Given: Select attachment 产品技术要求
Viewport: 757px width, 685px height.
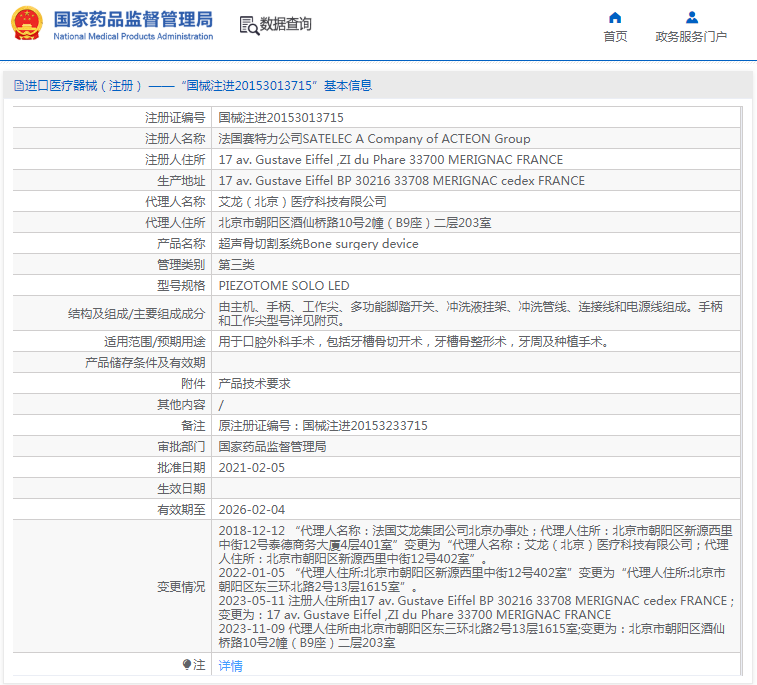Looking at the screenshot, I should (254, 384).
